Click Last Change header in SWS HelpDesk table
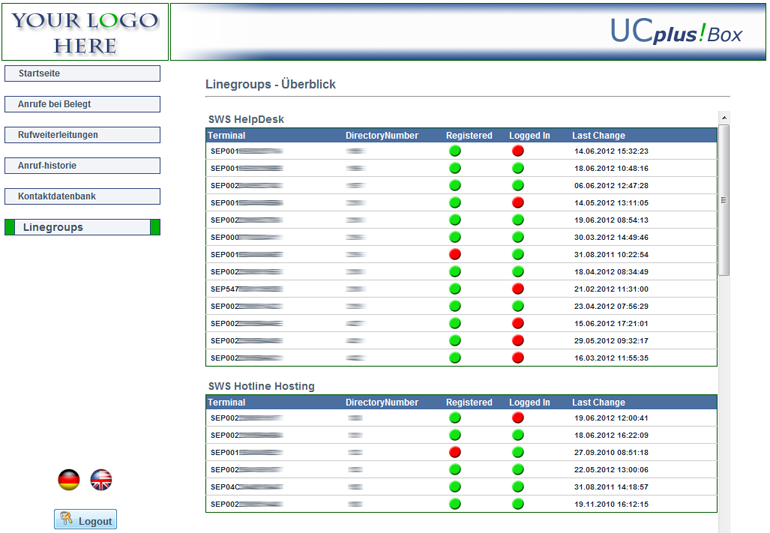The image size is (770, 533). coord(598,136)
